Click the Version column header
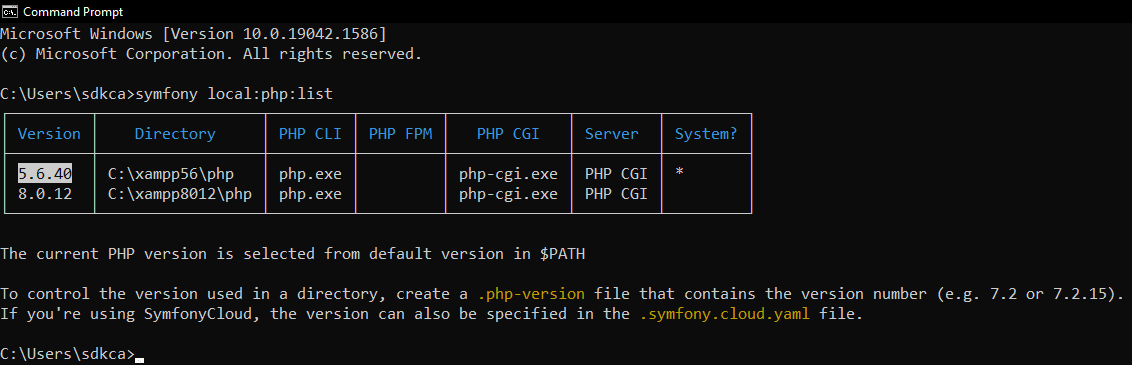 pyautogui.click(x=49, y=133)
